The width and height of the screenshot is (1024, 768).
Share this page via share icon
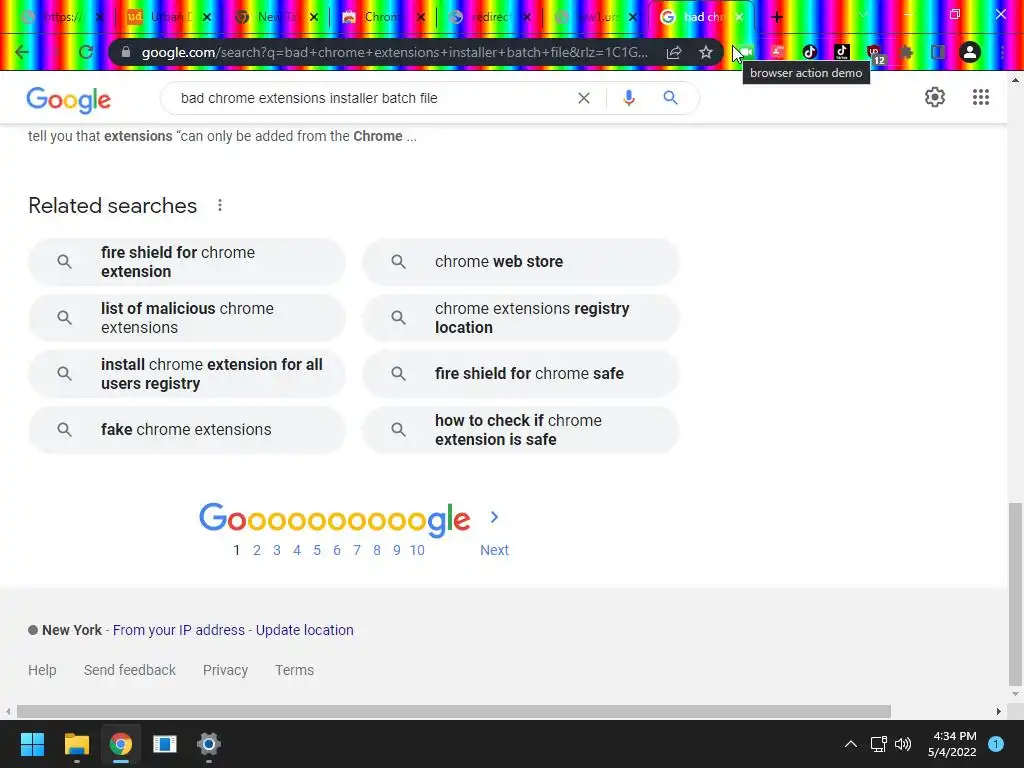point(674,52)
